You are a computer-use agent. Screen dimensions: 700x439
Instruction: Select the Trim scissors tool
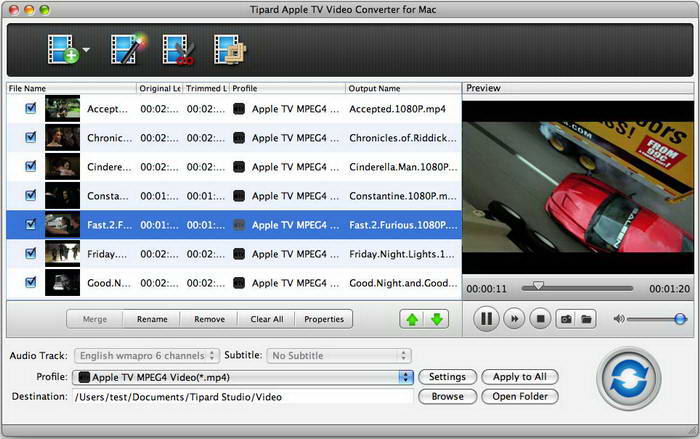click(x=178, y=50)
